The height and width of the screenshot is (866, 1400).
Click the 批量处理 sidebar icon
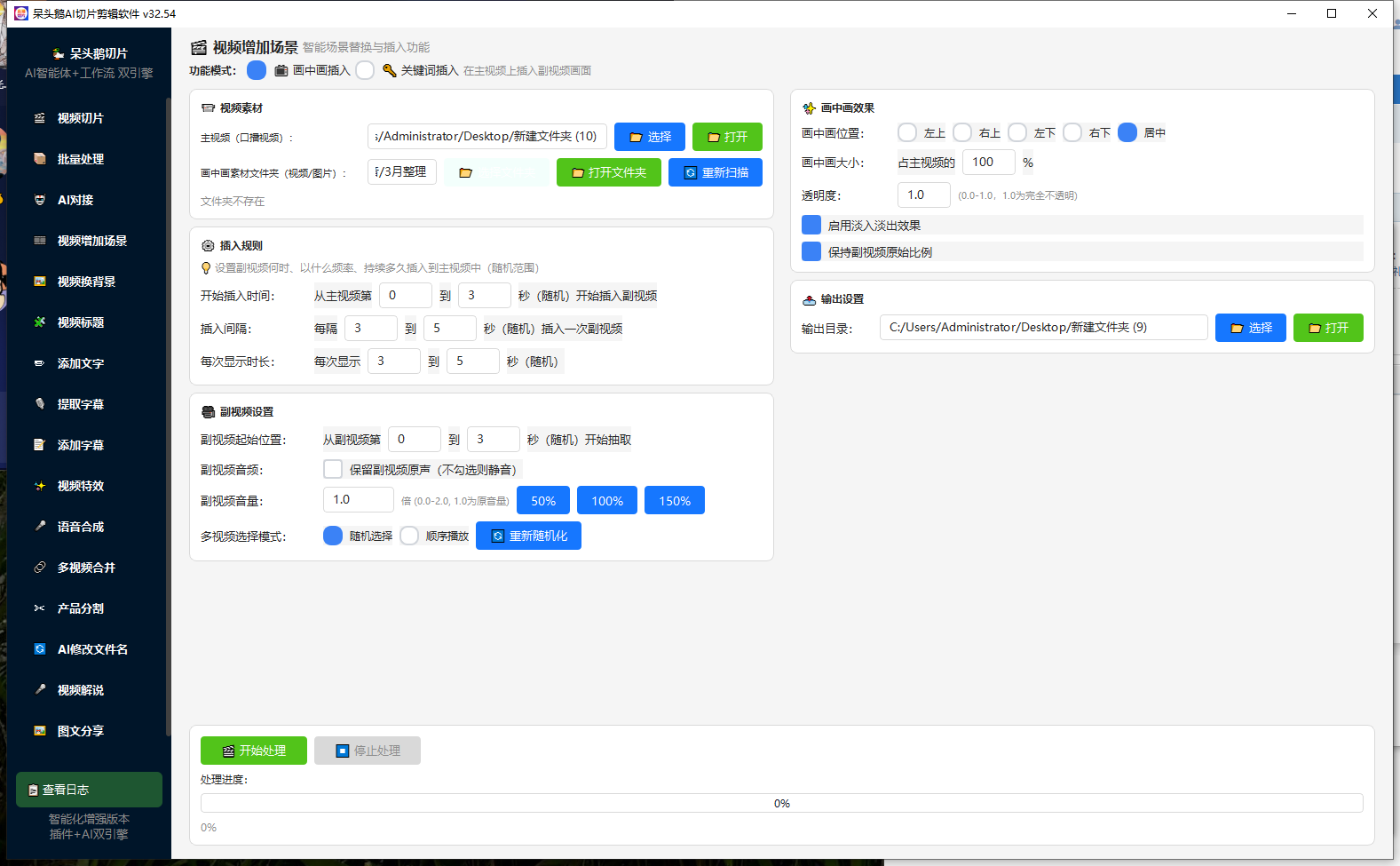(x=39, y=159)
